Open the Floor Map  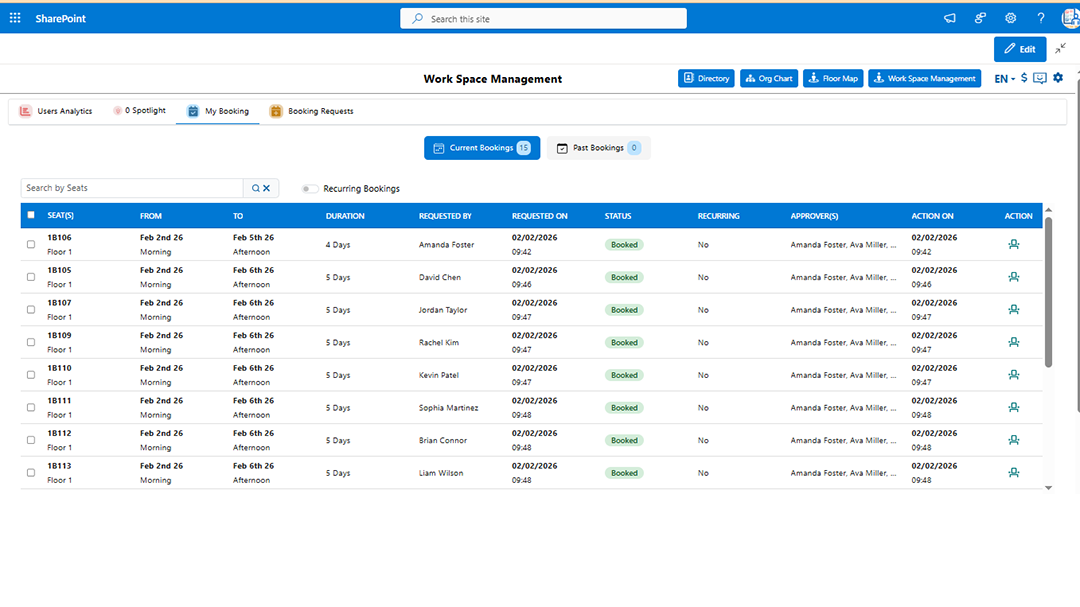point(832,77)
